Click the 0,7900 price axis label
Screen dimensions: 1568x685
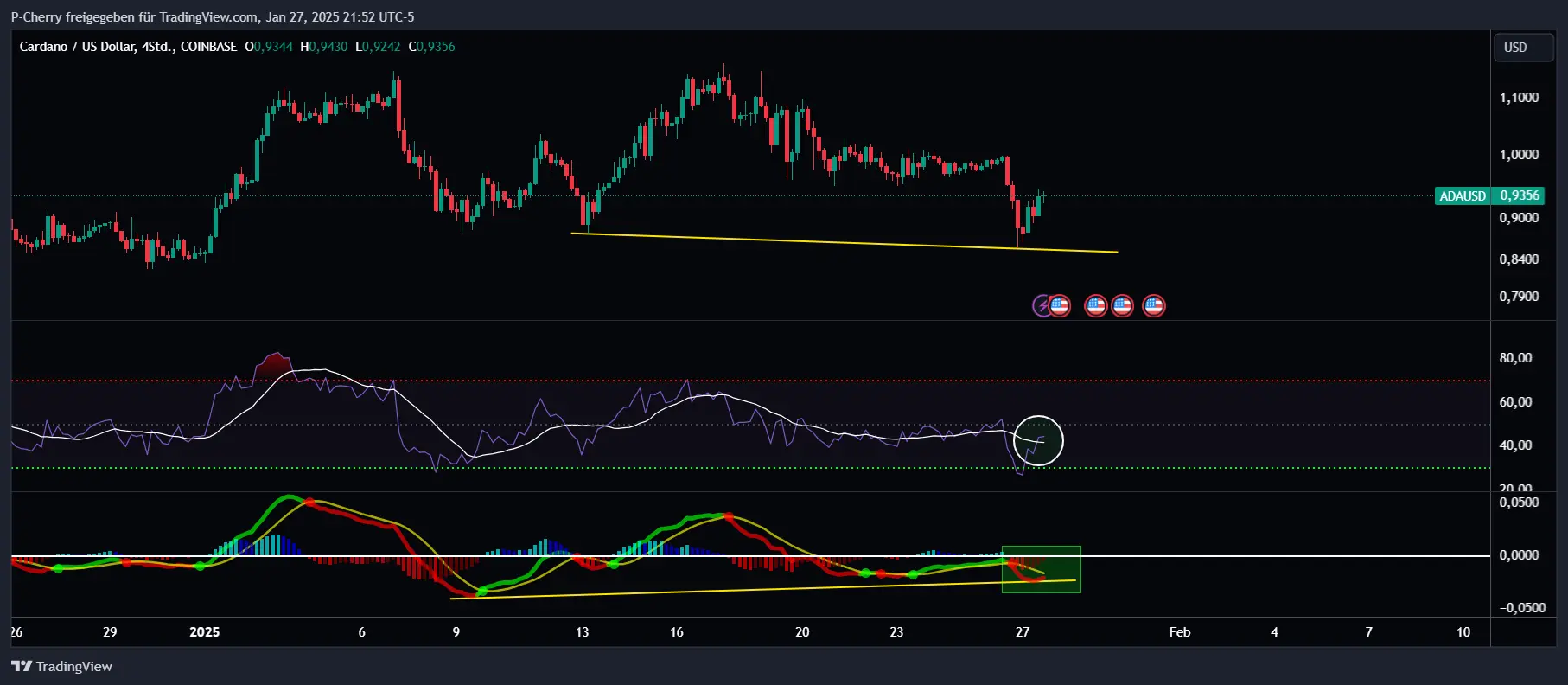coord(1519,297)
